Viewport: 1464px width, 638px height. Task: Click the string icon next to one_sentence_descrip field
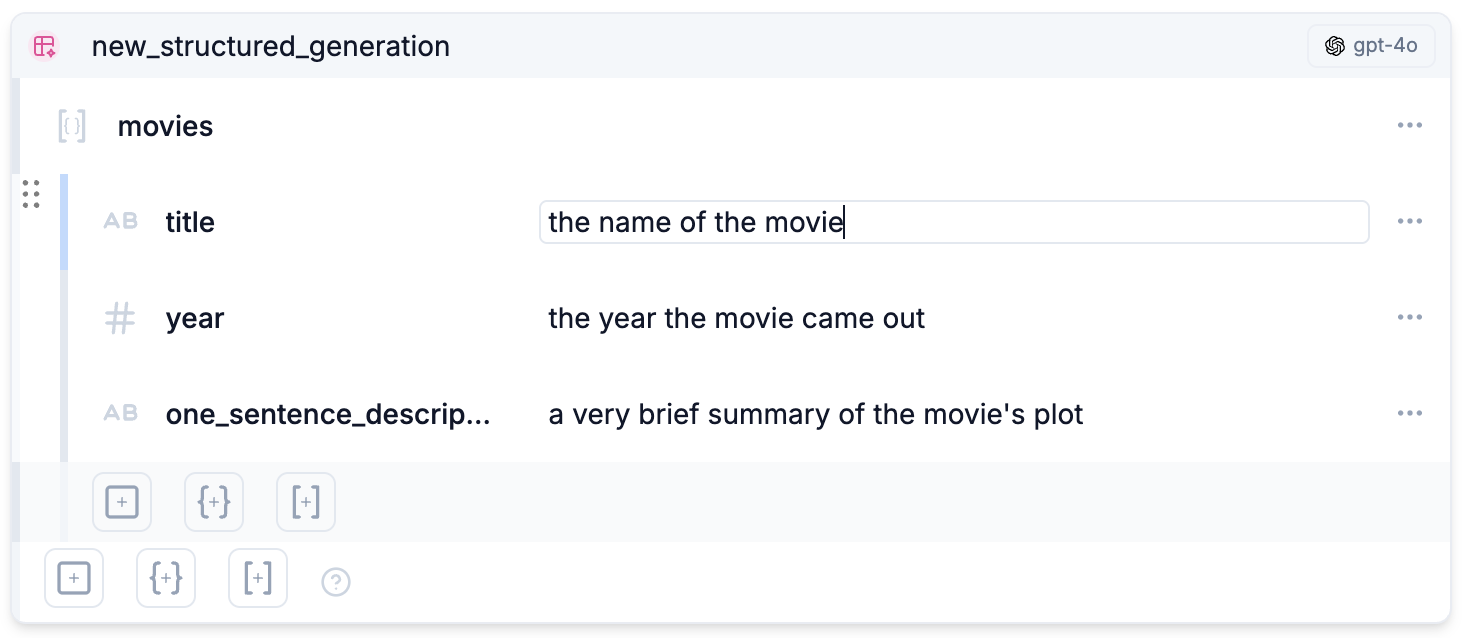119,414
